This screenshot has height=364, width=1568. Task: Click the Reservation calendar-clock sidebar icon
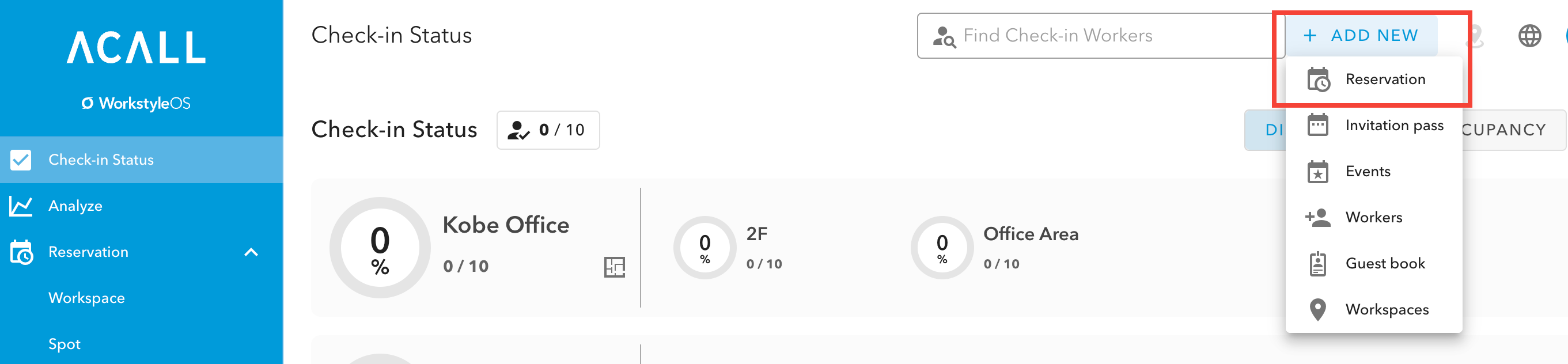(21, 252)
